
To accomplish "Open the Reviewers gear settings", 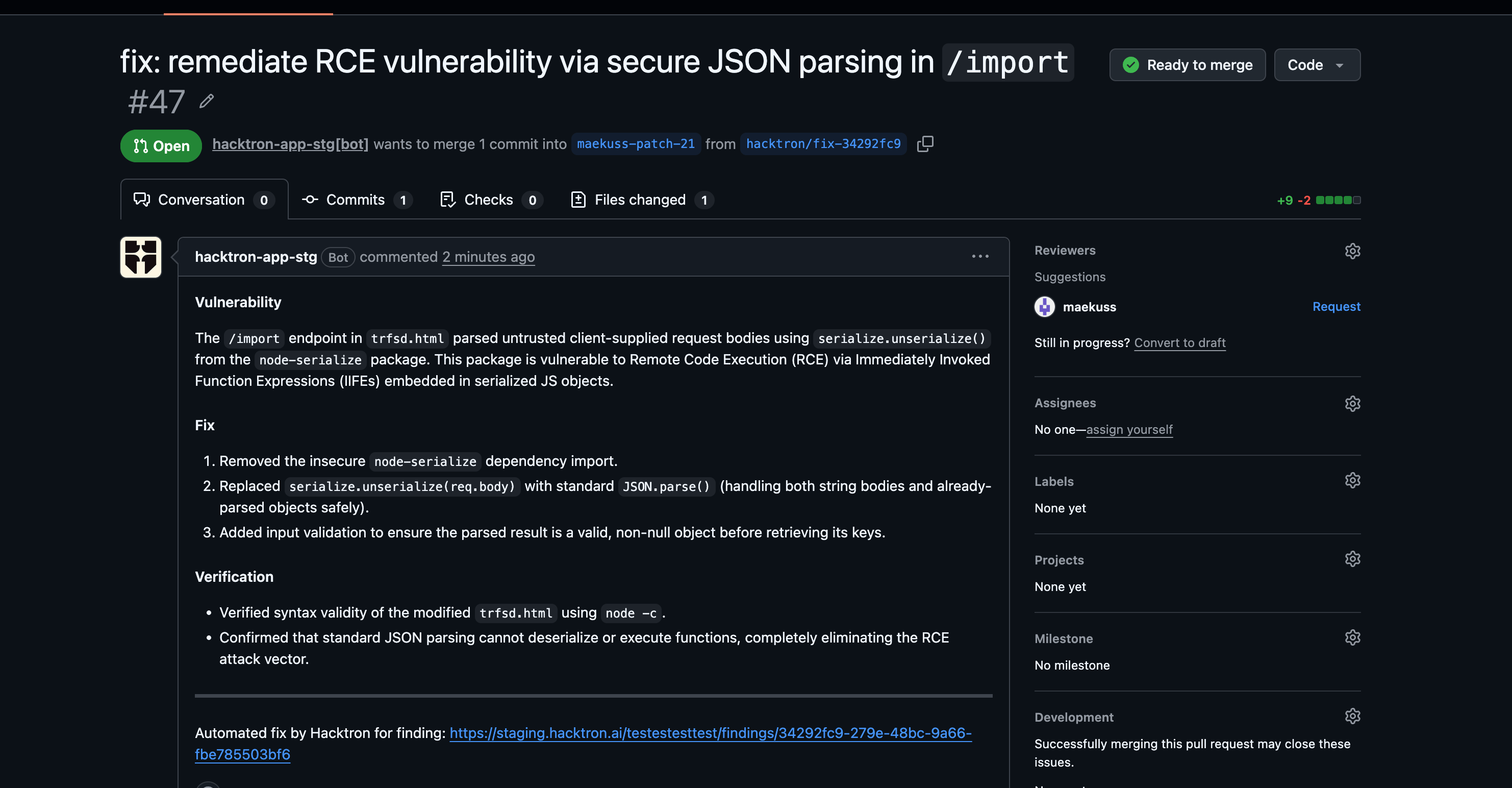I will (1352, 251).
